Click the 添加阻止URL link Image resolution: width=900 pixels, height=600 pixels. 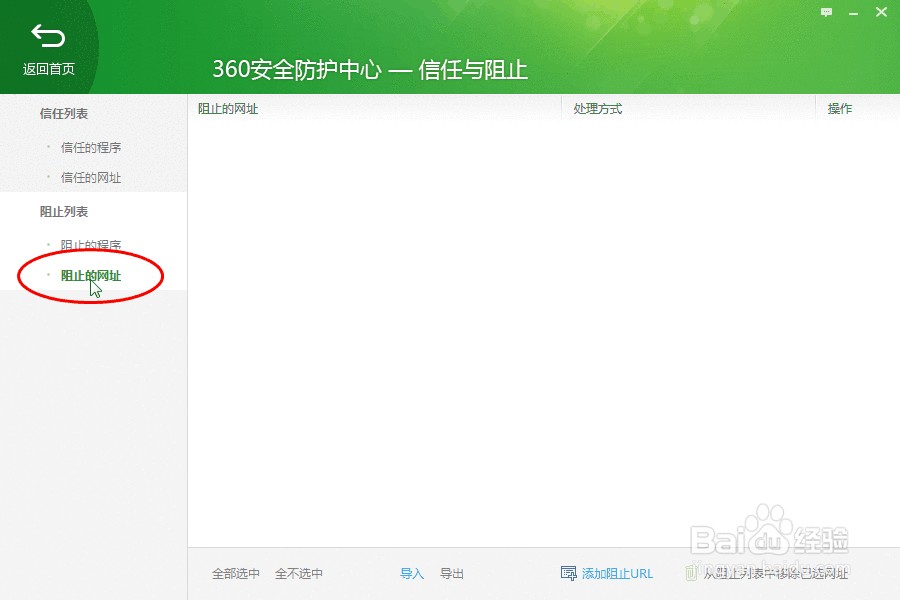pyautogui.click(x=618, y=574)
